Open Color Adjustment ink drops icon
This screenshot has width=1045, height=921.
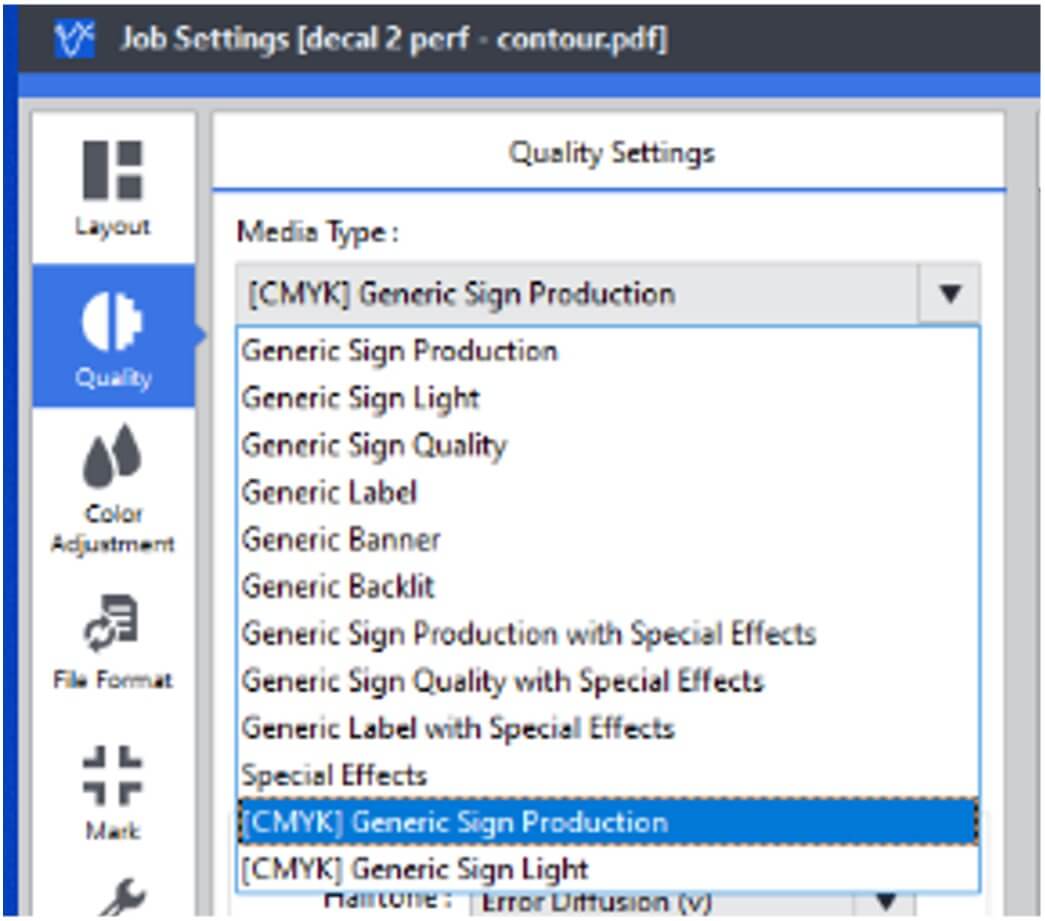pyautogui.click(x=113, y=456)
